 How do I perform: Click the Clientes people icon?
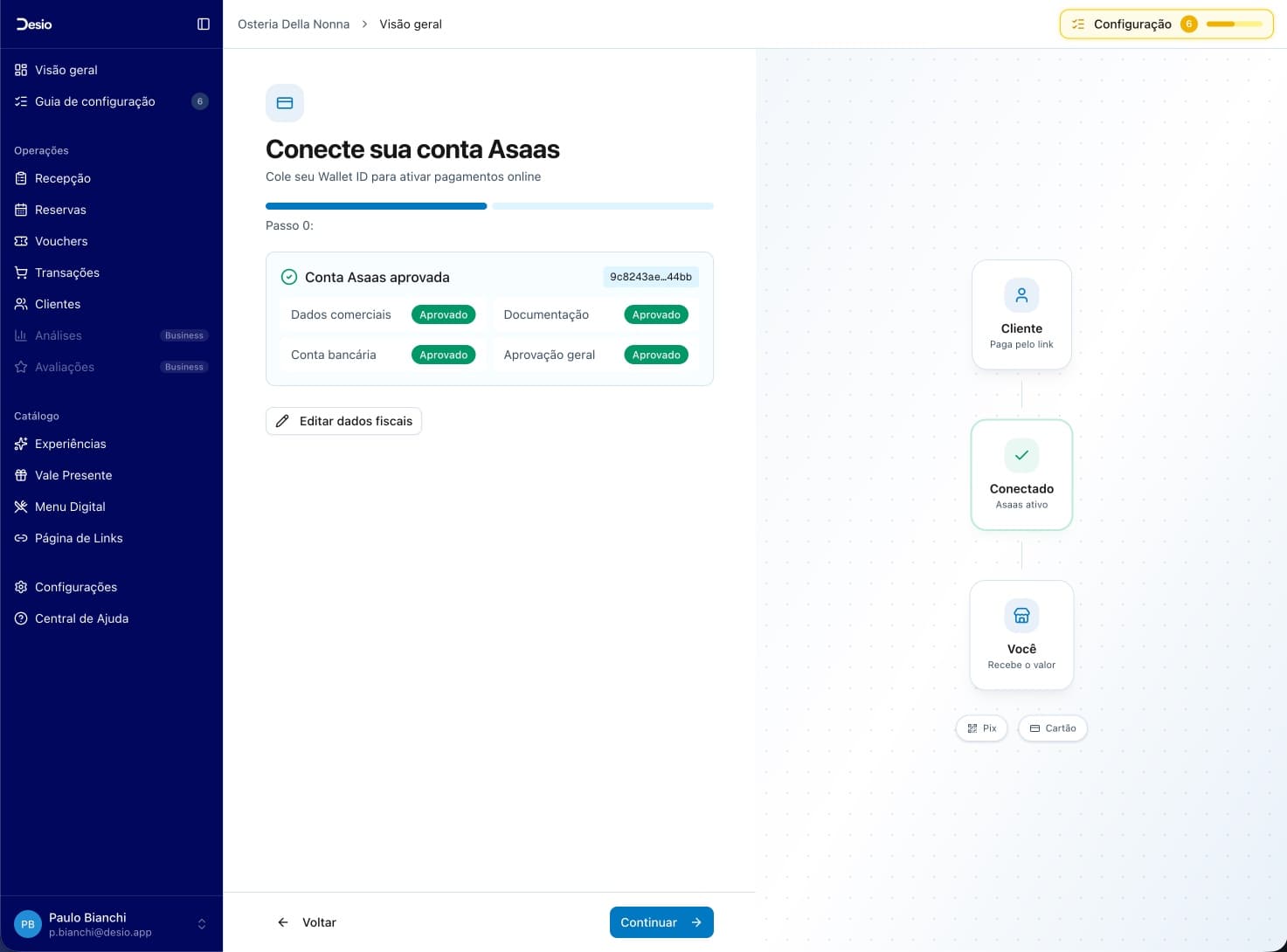coord(21,304)
